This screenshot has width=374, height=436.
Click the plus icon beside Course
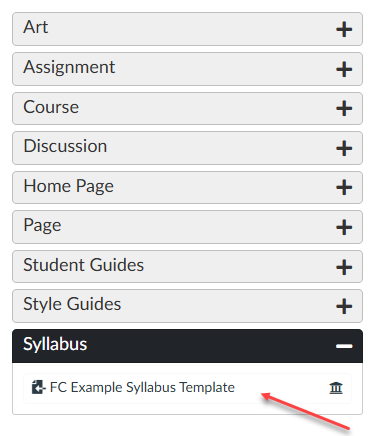click(344, 109)
